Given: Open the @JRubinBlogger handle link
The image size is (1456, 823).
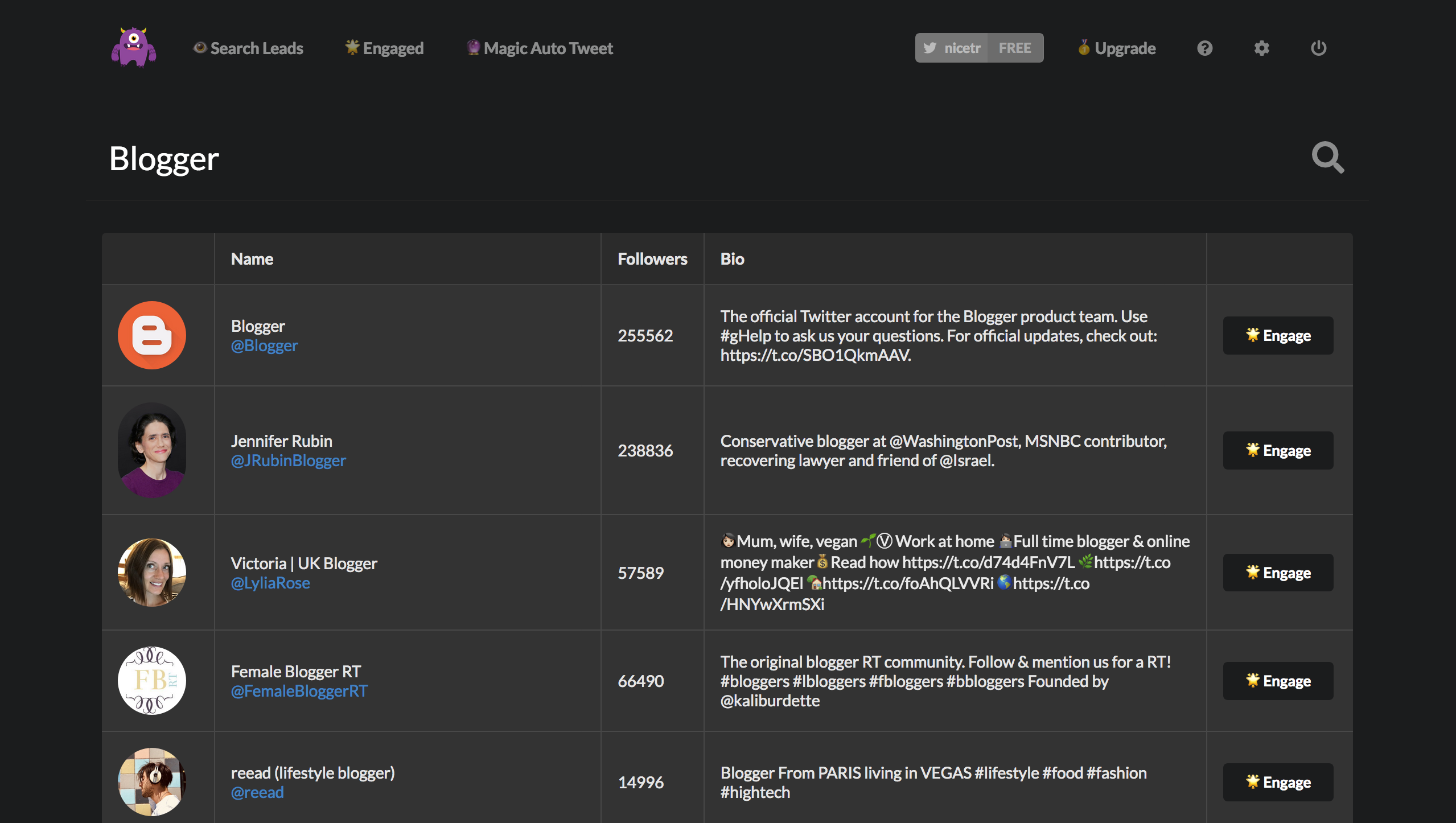Looking at the screenshot, I should coord(288,460).
